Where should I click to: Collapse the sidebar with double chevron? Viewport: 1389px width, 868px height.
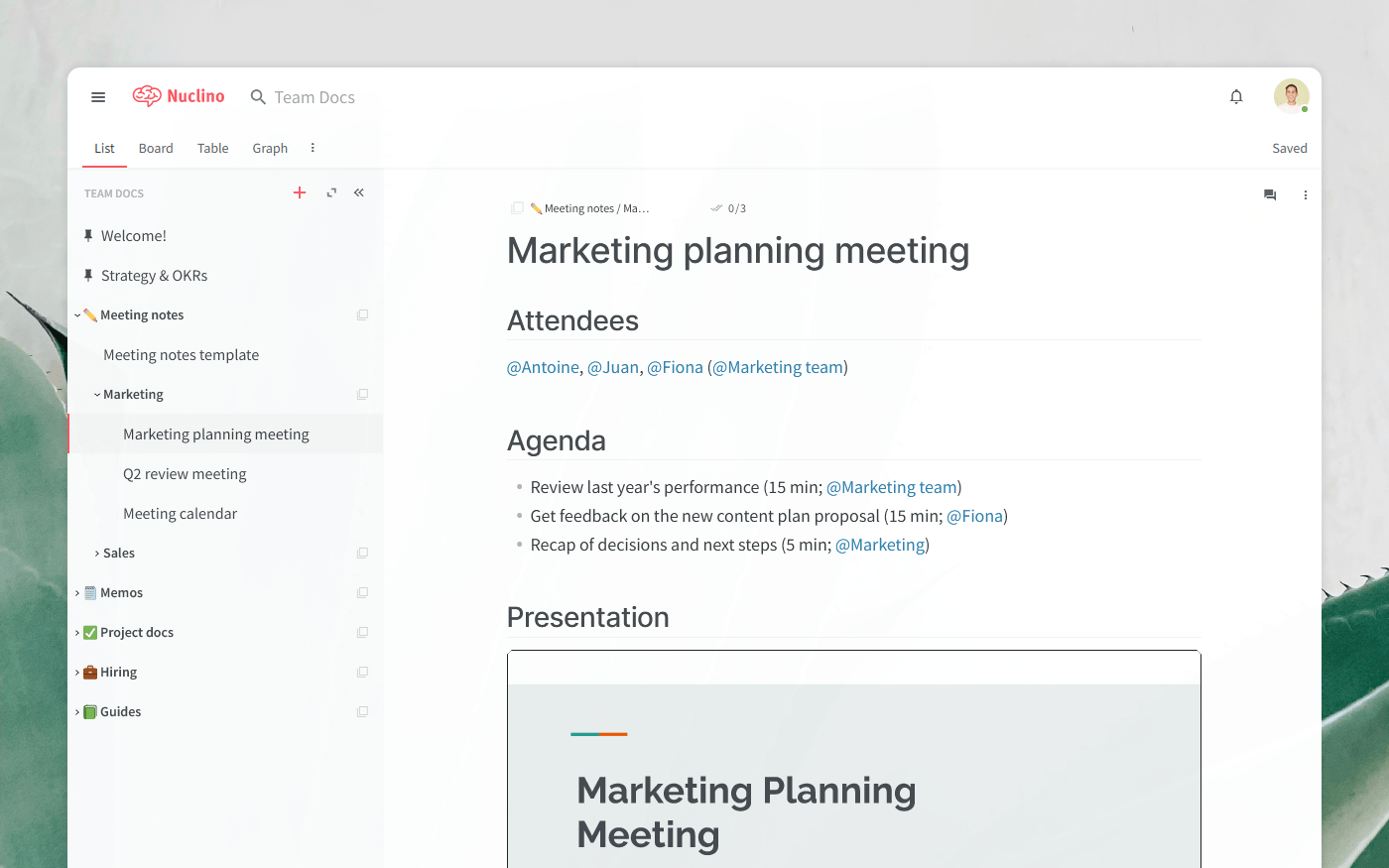point(359,192)
